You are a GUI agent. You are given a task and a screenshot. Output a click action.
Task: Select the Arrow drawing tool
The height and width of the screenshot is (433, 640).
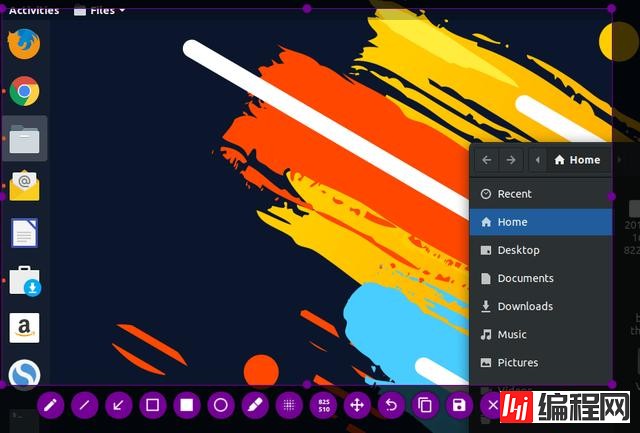(x=119, y=405)
